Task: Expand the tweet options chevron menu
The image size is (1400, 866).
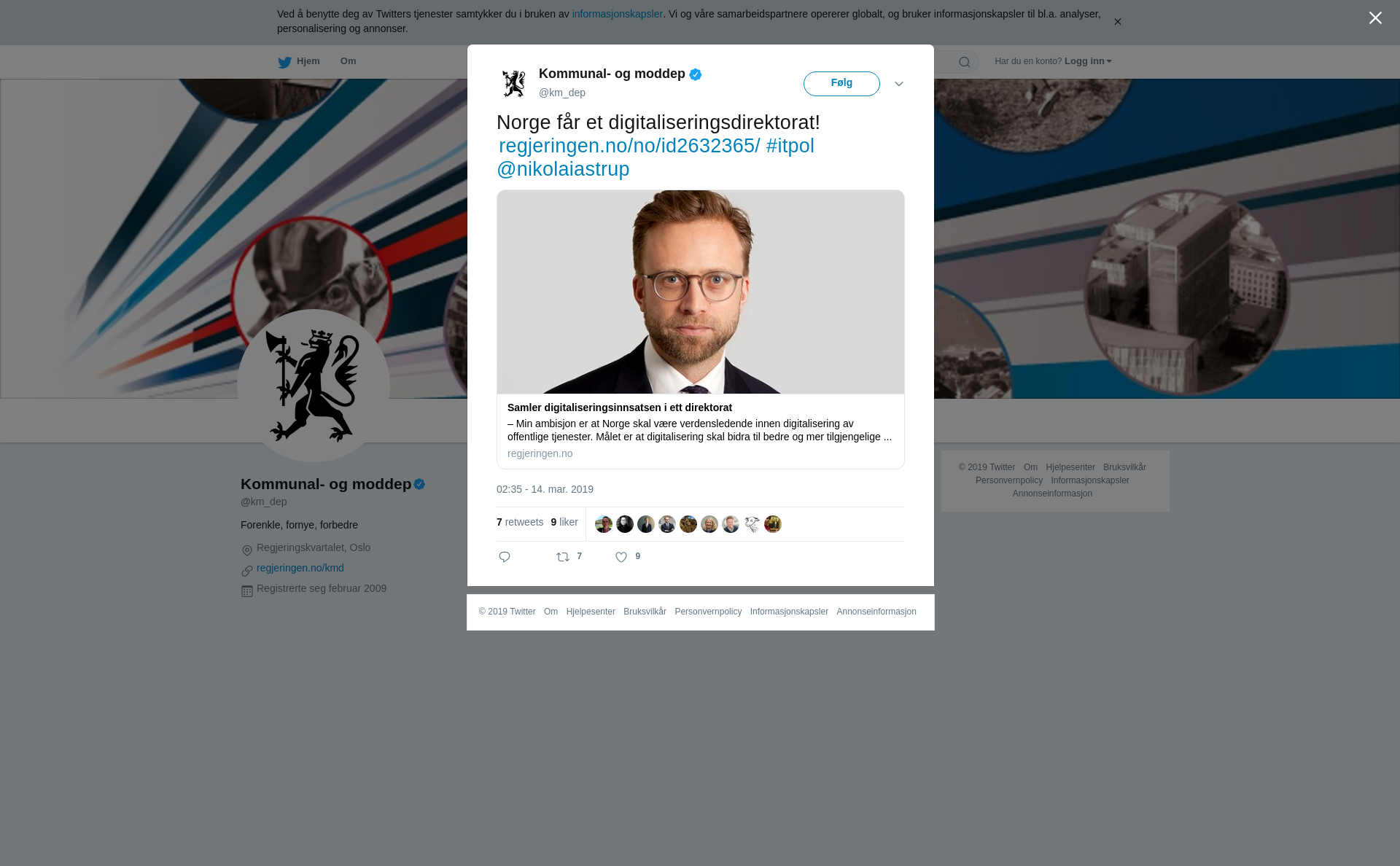Action: pos(899,84)
